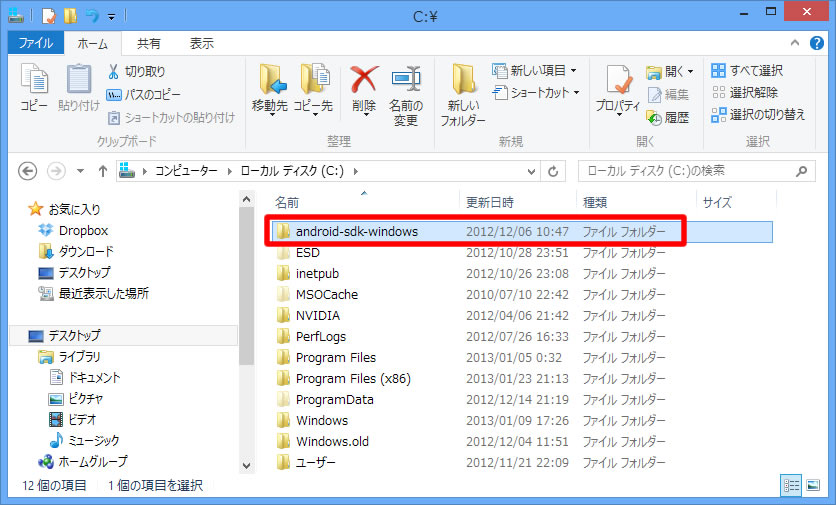Open 移動先 (Move to) folder menu

point(270,89)
